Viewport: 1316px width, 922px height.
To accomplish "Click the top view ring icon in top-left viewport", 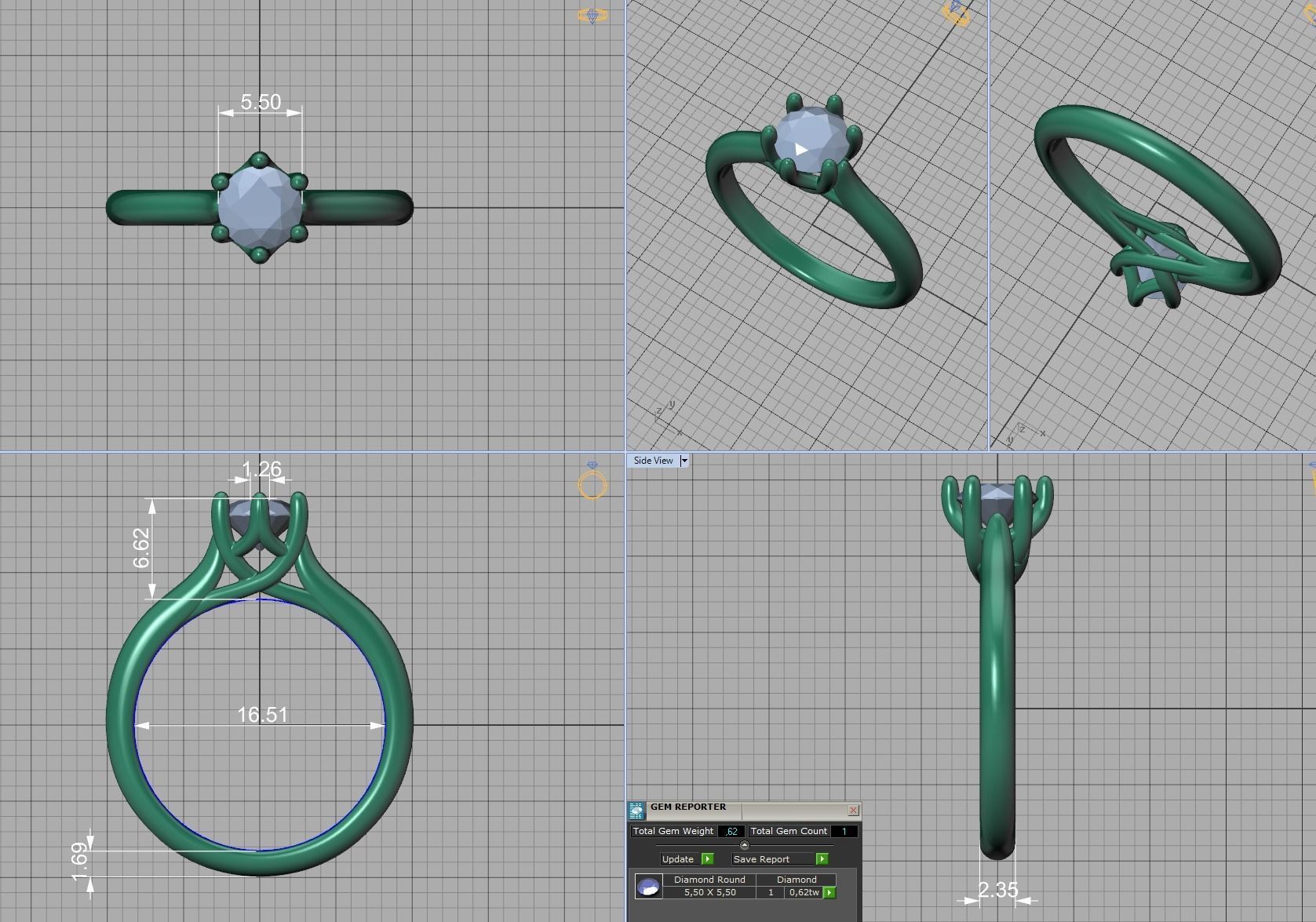I will [592, 15].
